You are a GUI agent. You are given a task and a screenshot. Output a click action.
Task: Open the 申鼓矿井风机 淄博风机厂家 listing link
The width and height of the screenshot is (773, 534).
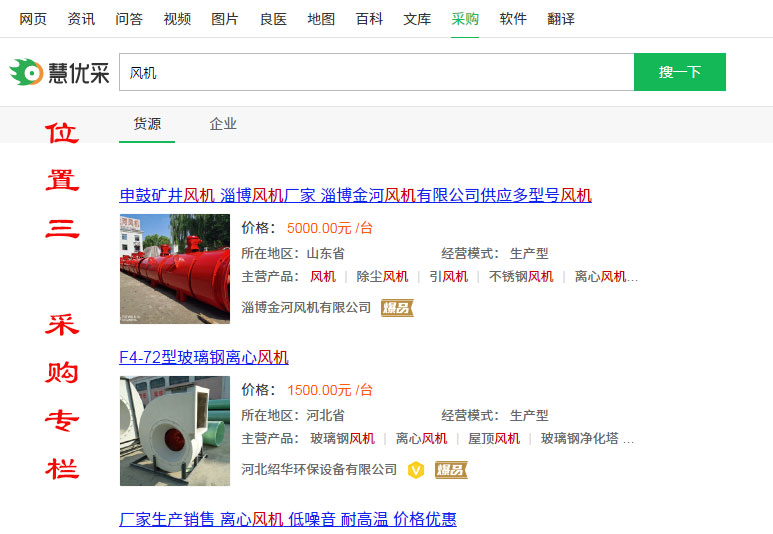point(355,196)
